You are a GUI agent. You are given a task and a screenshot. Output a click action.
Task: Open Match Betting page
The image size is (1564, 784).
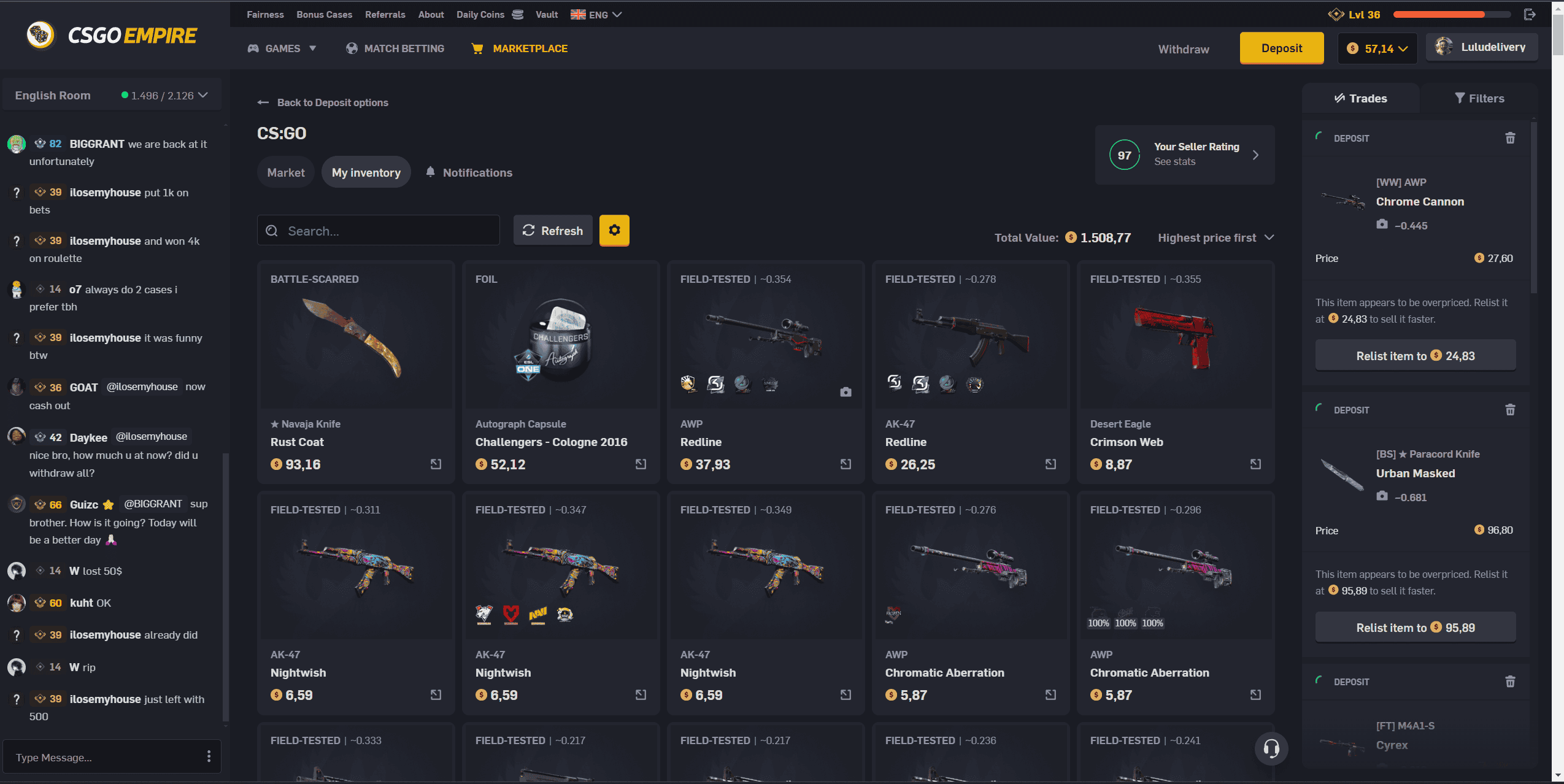click(x=395, y=48)
